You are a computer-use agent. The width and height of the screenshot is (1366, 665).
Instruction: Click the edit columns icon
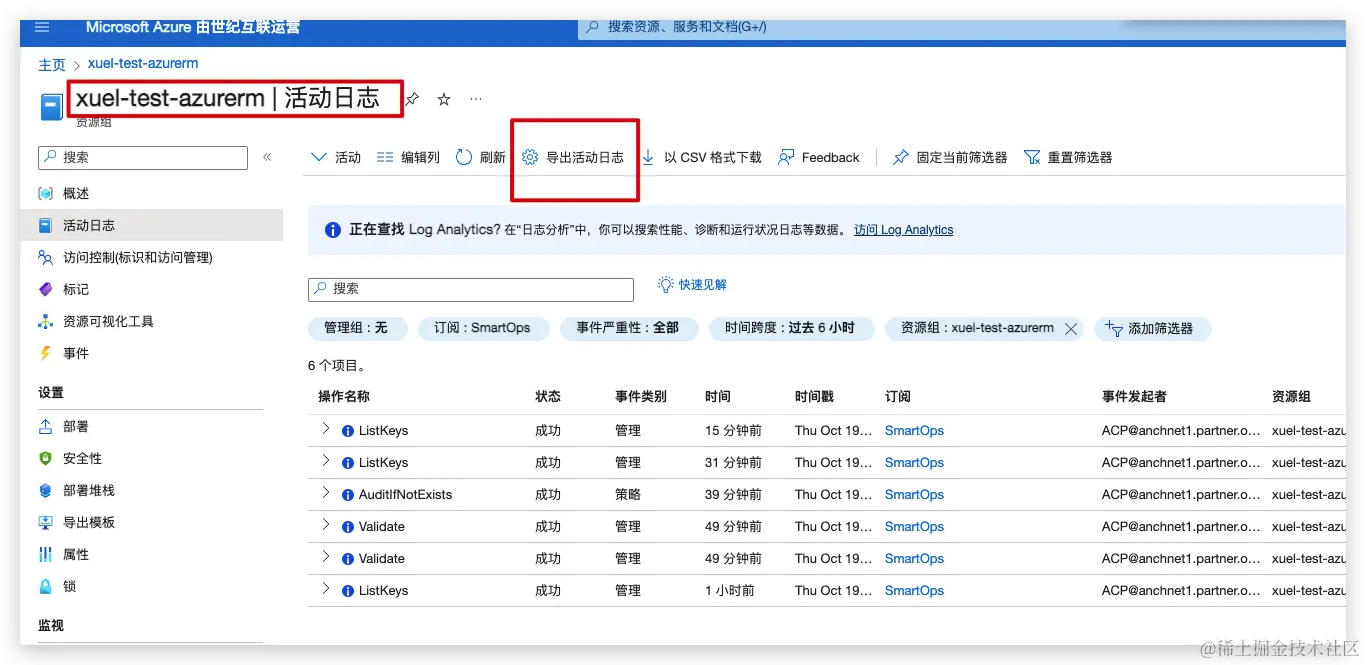pyautogui.click(x=385, y=157)
